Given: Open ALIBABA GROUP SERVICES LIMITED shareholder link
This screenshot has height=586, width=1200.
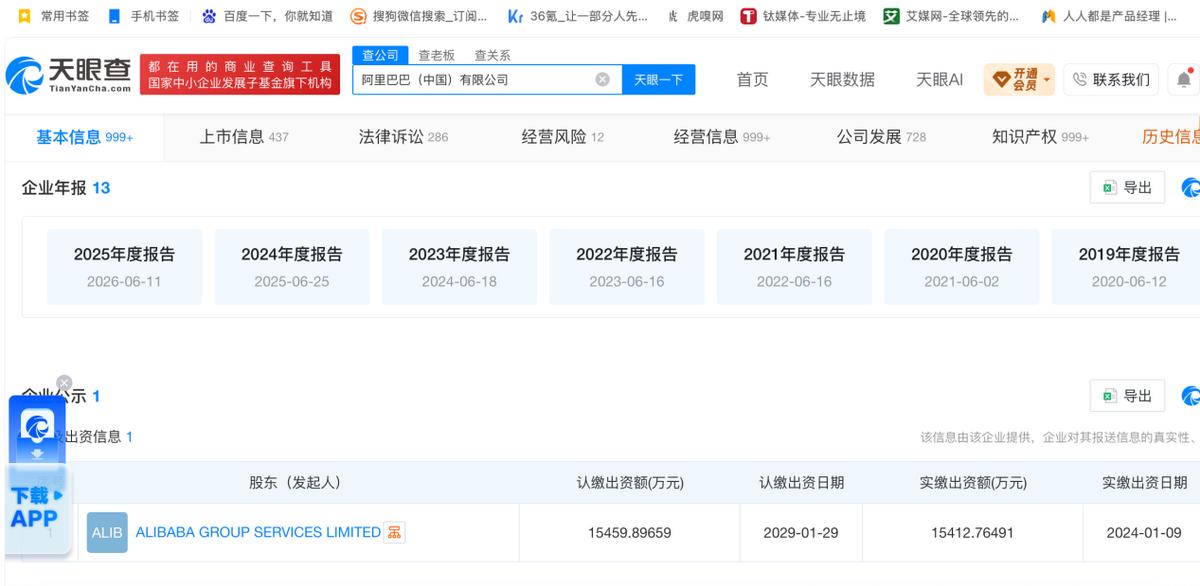Looking at the screenshot, I should pos(258,532).
